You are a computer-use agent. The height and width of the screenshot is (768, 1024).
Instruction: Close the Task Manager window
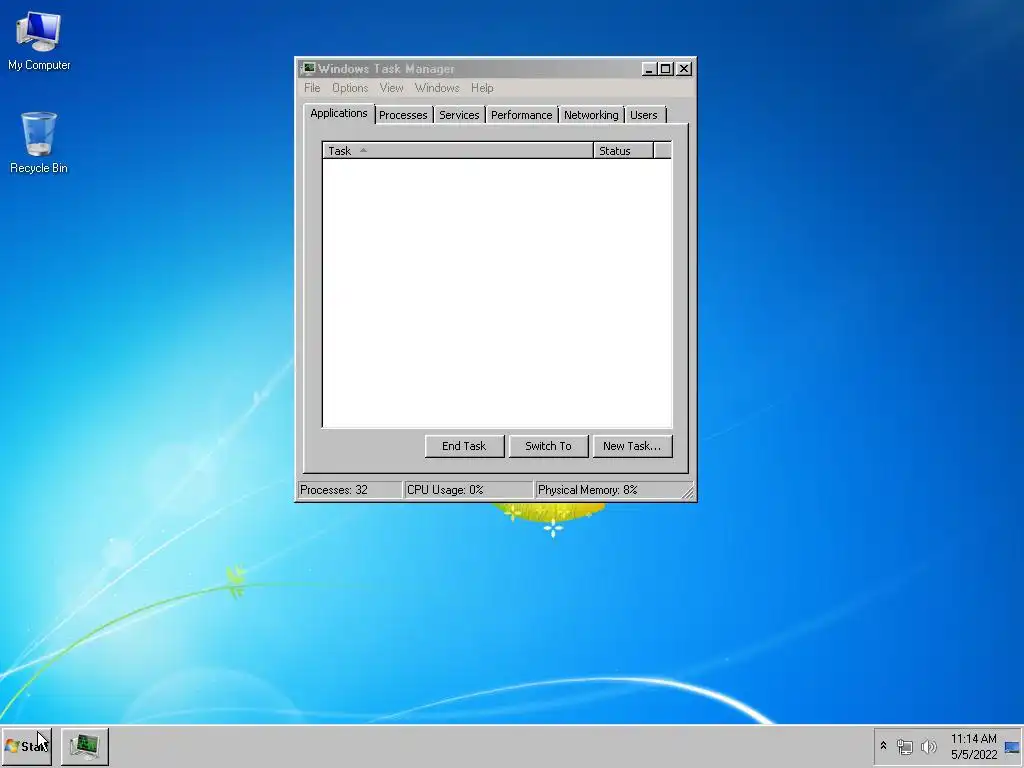684,69
